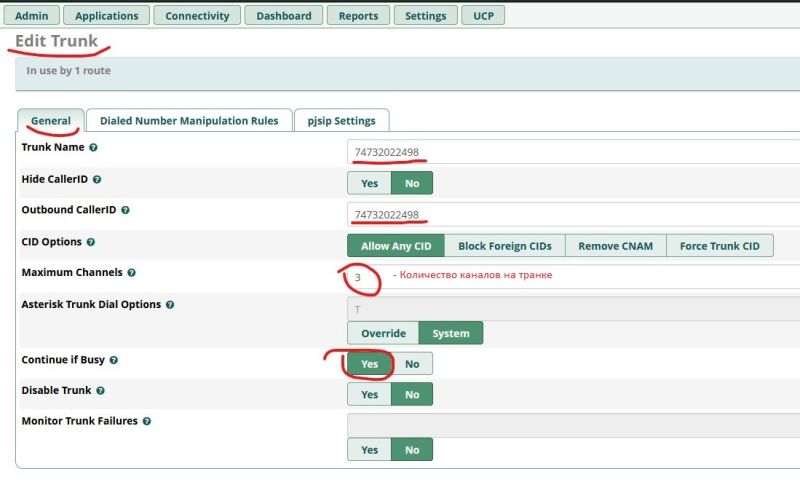Open help icon next to CID Options
Viewport: 800px width, 485px height.
pyautogui.click(x=91, y=242)
